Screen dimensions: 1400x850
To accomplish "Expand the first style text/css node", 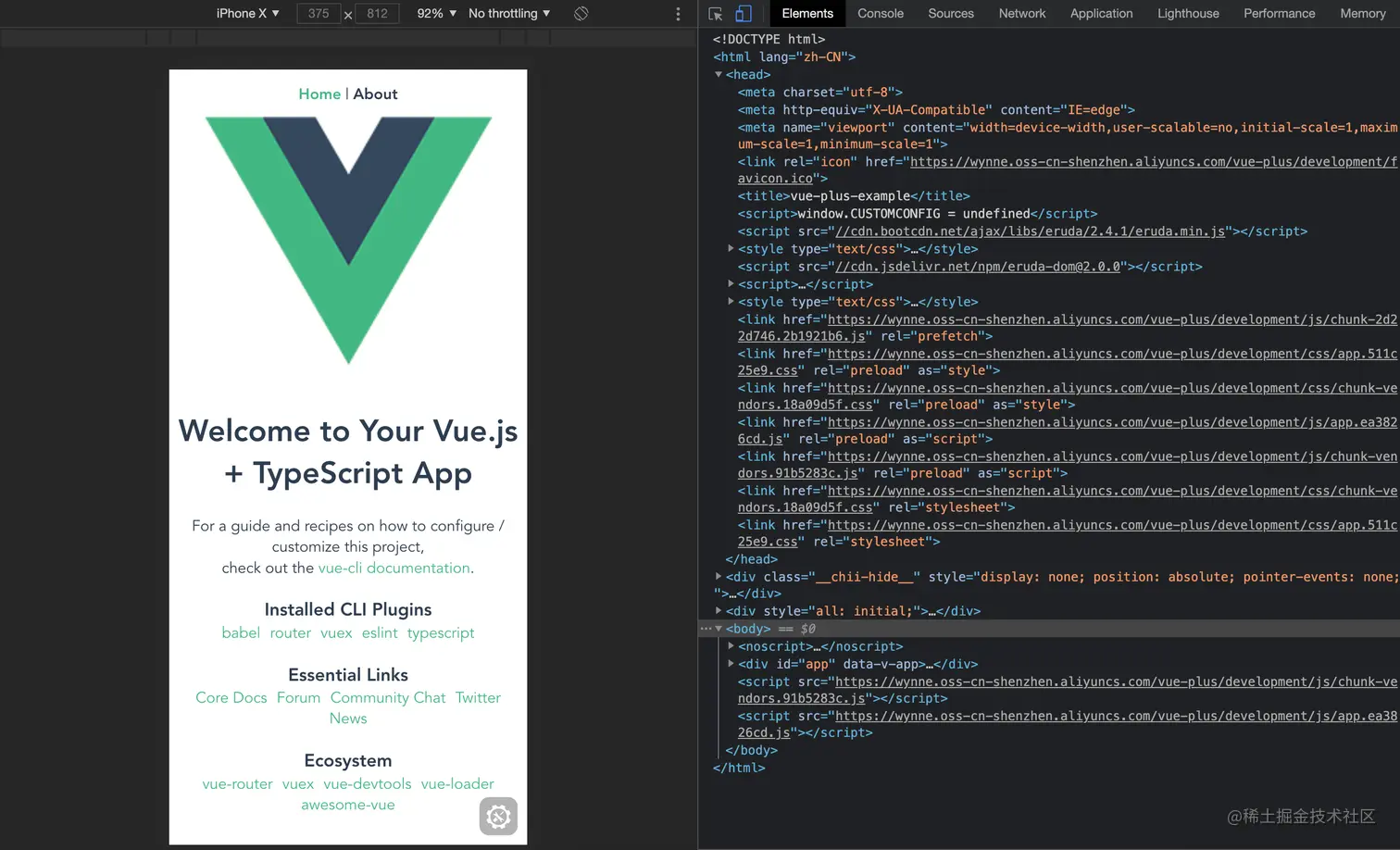I will (731, 248).
